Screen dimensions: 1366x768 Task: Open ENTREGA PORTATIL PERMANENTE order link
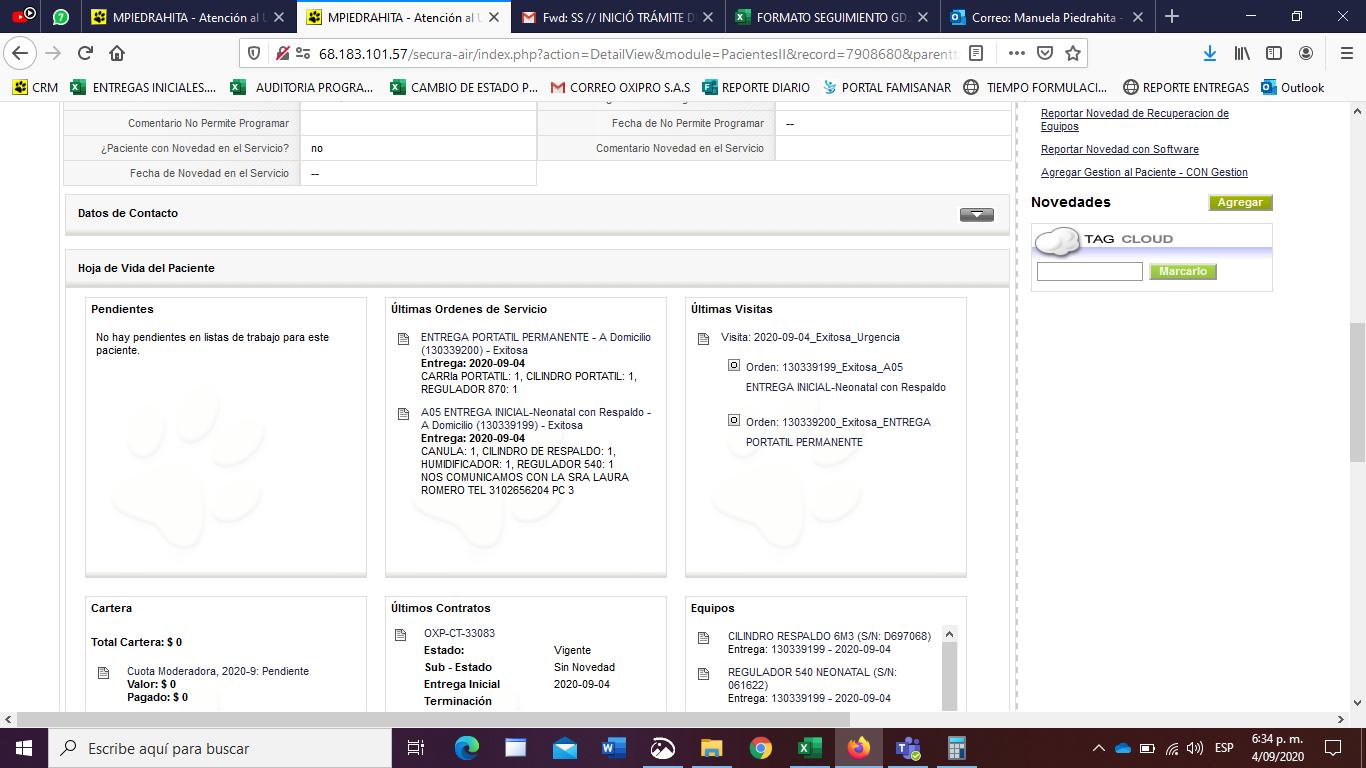tap(536, 344)
